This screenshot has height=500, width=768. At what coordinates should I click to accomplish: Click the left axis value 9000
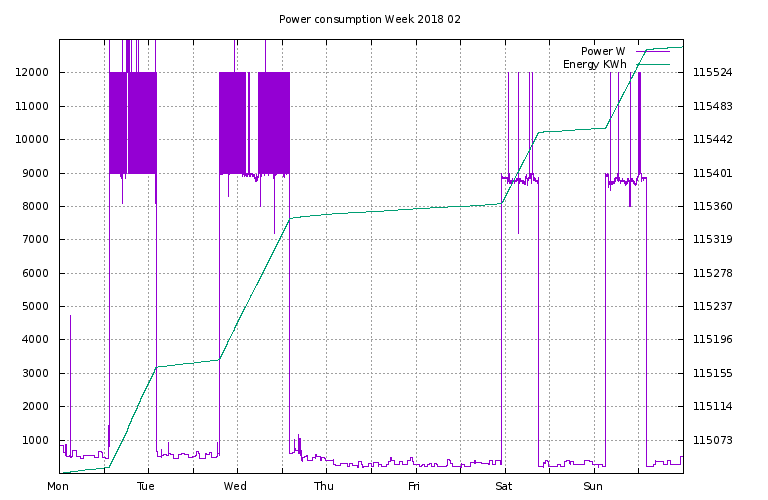point(35,173)
